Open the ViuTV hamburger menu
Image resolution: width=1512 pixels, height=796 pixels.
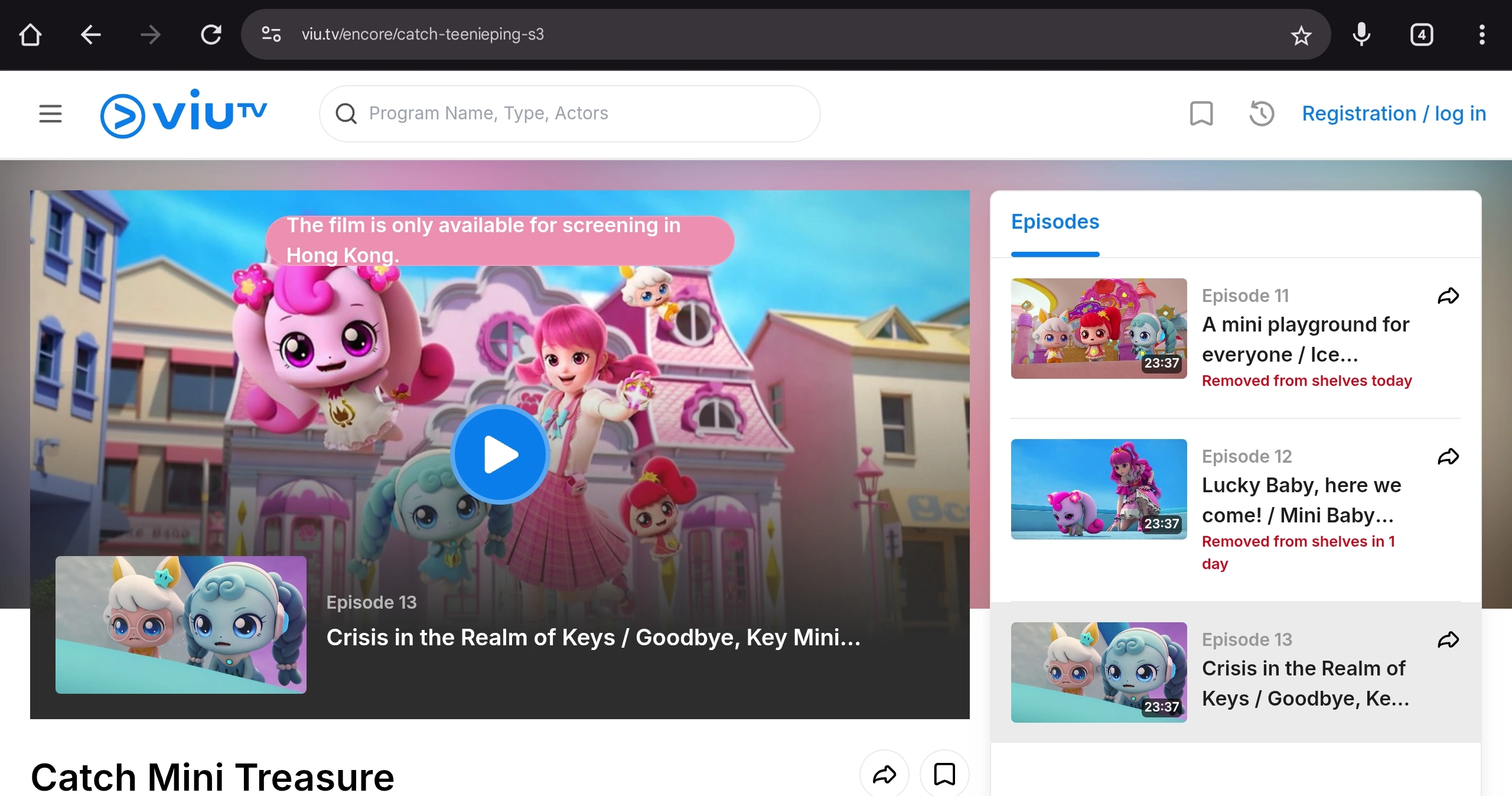pyautogui.click(x=50, y=113)
